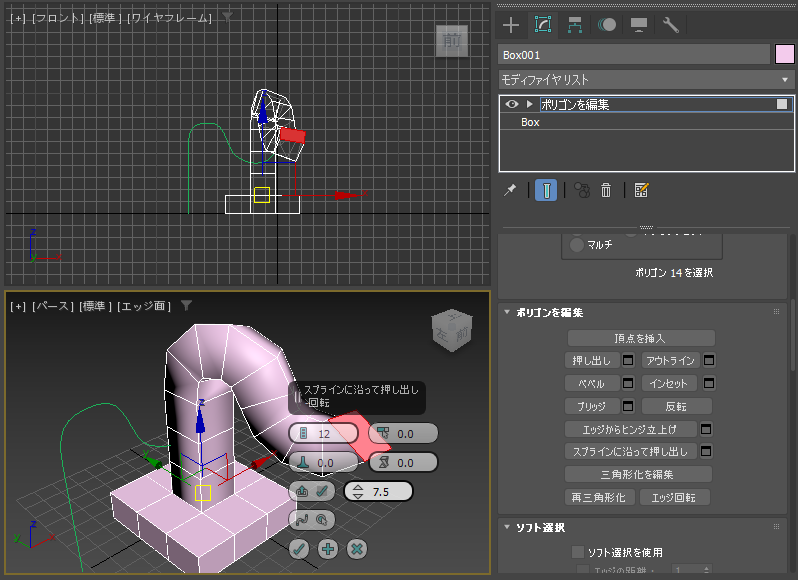Click the caddy taper amount 0.0 field
Screen dimensions: 798x580
403,433
